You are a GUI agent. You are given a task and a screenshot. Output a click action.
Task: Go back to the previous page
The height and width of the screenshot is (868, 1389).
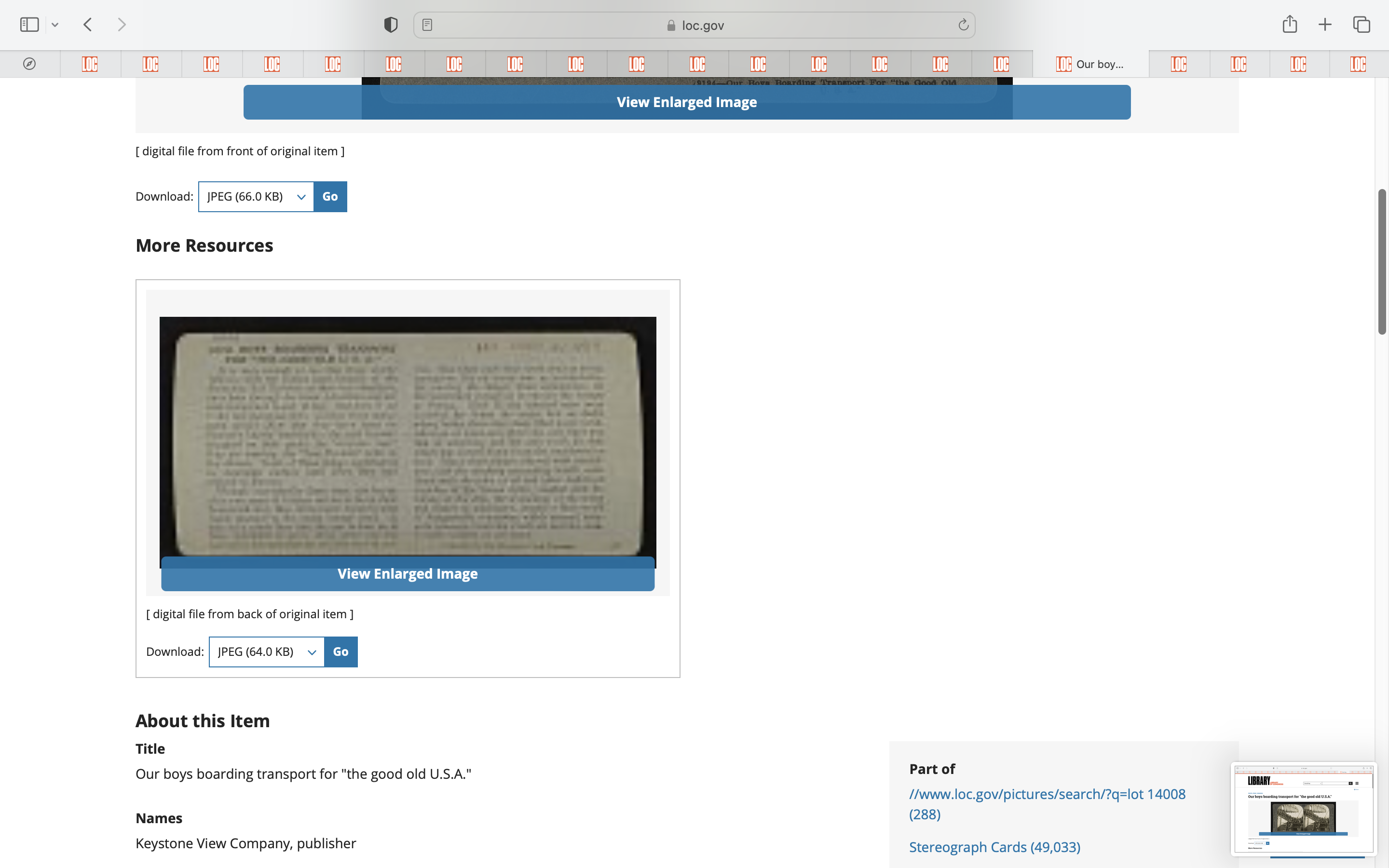(88, 25)
